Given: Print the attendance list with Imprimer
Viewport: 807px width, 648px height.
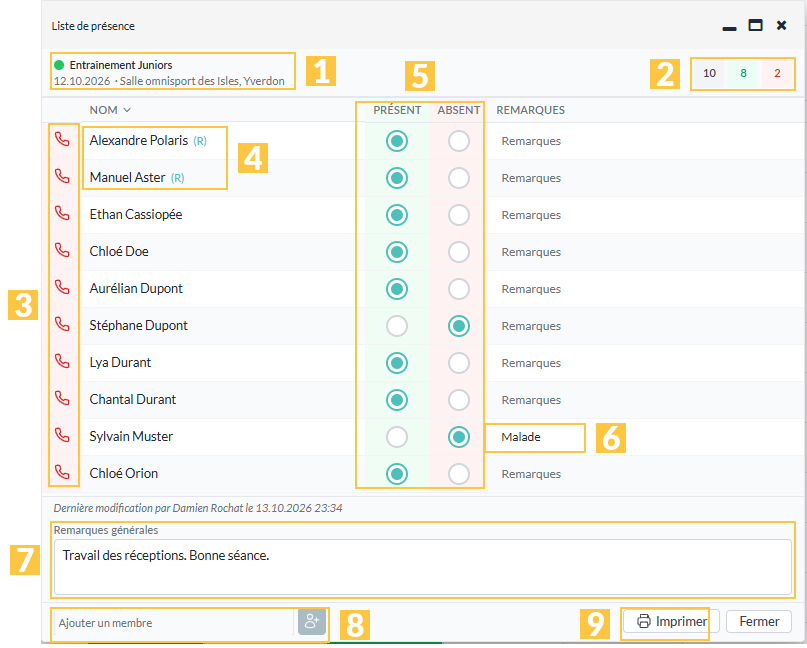Looking at the screenshot, I should pos(671,622).
